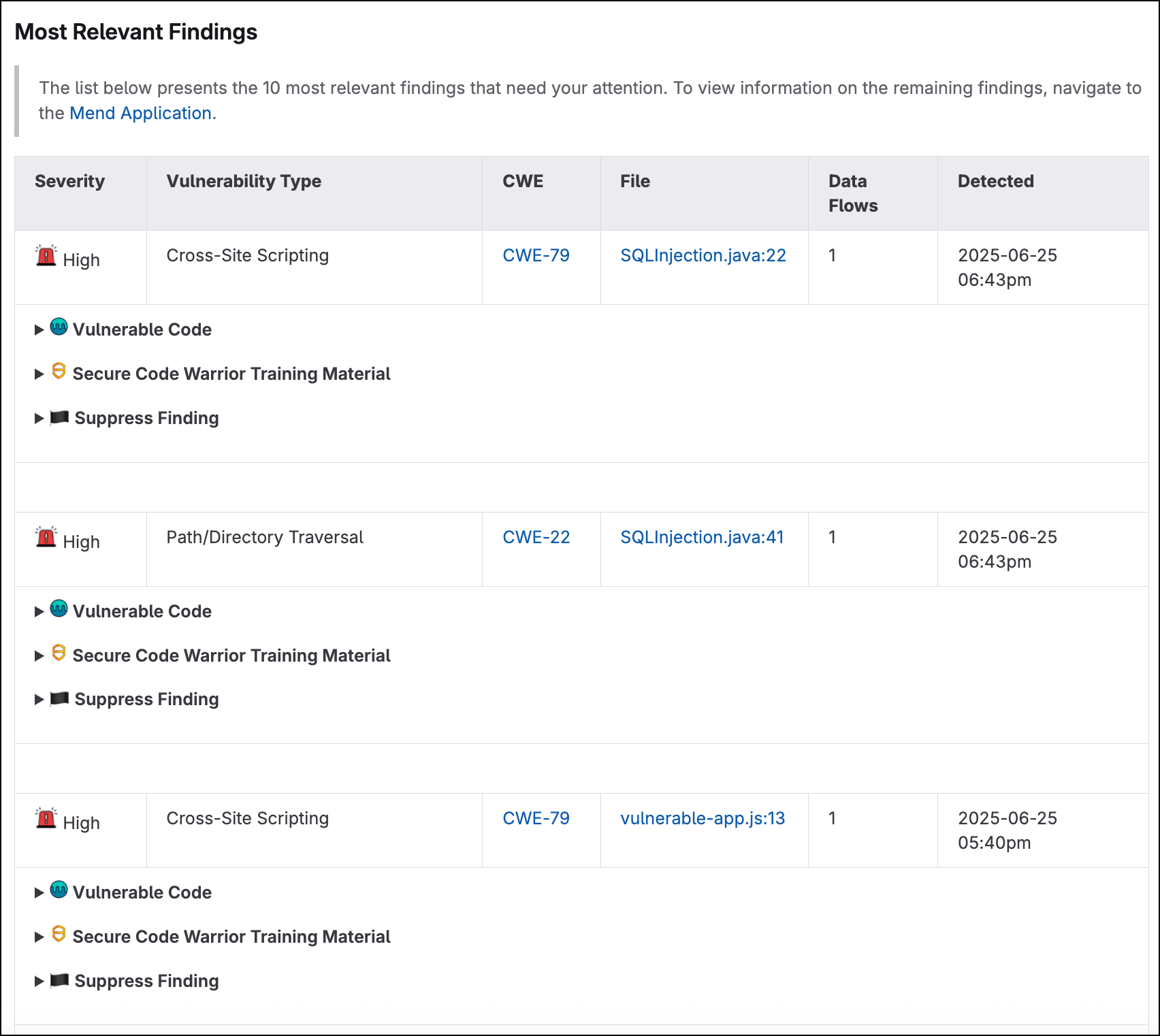Click the Secure Code Warrior shield icon for SQLInjection.java:41
The width and height of the screenshot is (1160, 1036).
[59, 653]
